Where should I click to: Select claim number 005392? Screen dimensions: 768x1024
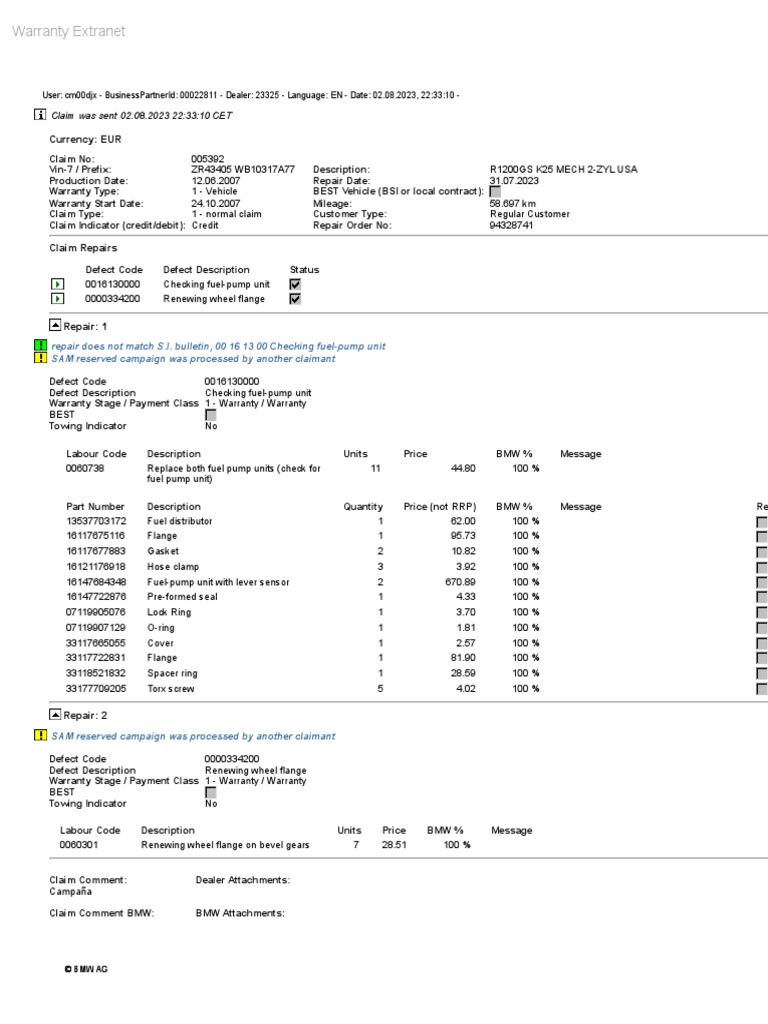pyautogui.click(x=208, y=159)
